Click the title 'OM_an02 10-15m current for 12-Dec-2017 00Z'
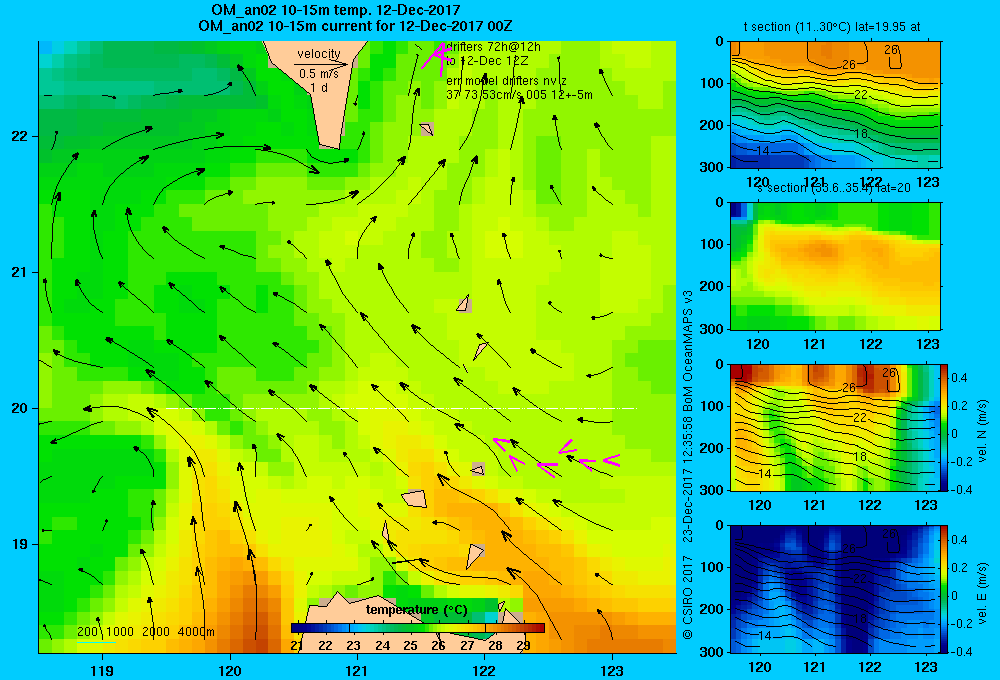 tap(355, 26)
